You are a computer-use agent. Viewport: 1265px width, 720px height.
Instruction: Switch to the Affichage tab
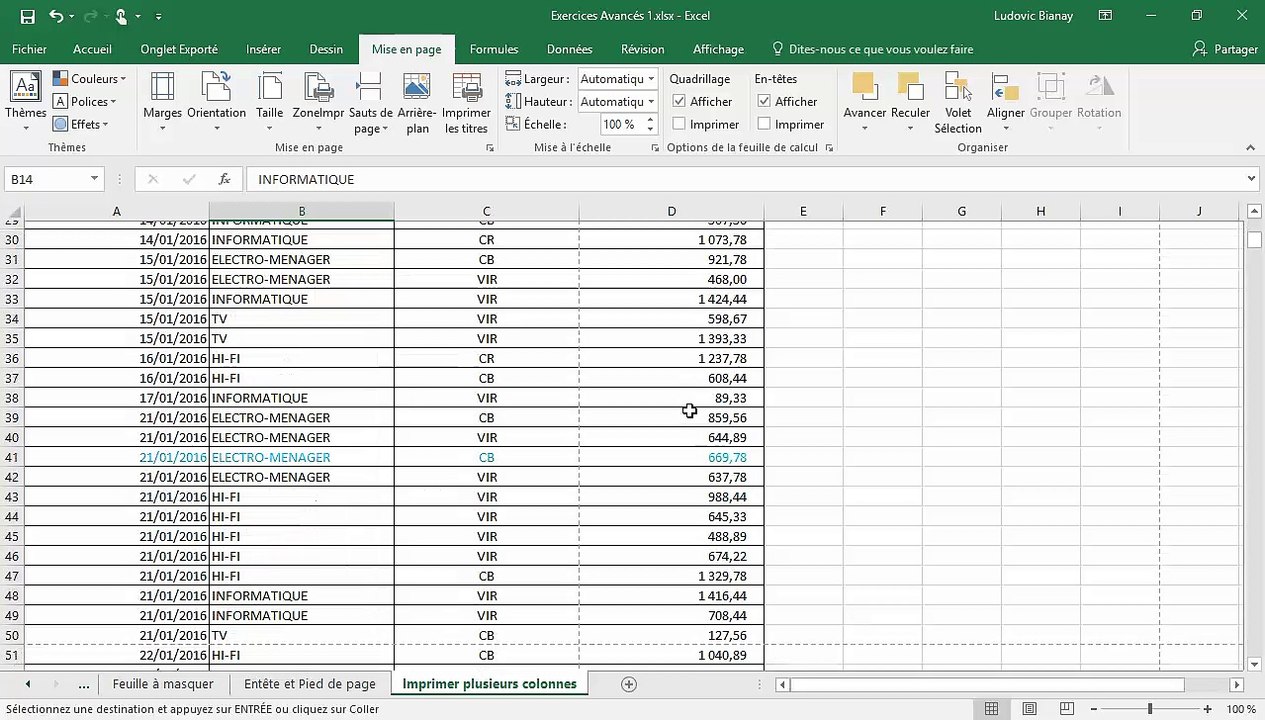tap(718, 49)
